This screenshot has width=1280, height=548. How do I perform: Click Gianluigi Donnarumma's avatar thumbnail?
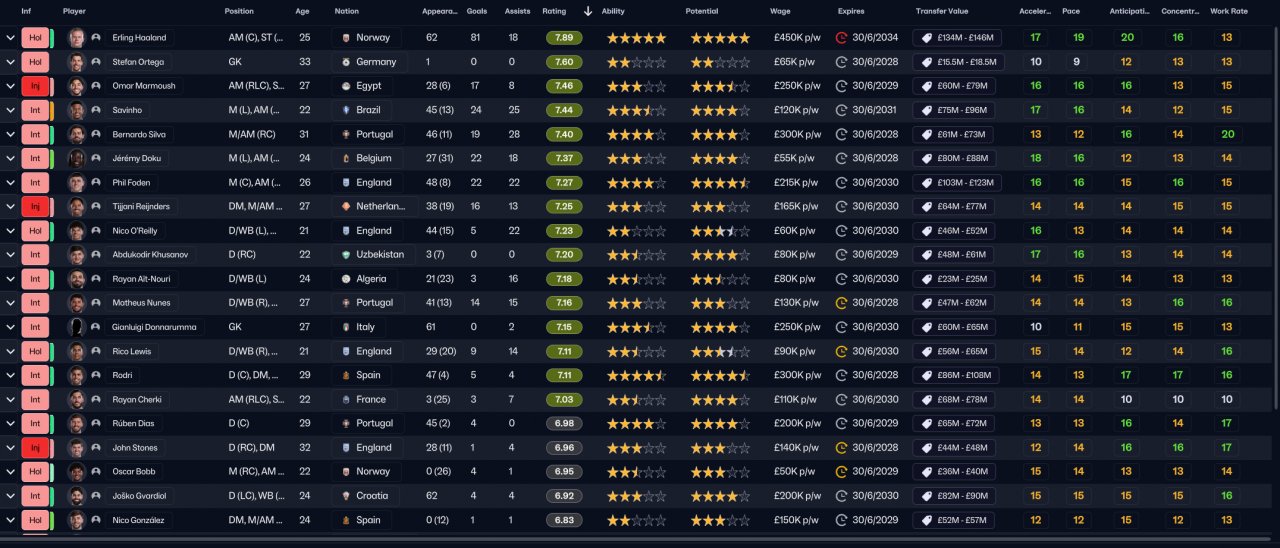pos(76,327)
